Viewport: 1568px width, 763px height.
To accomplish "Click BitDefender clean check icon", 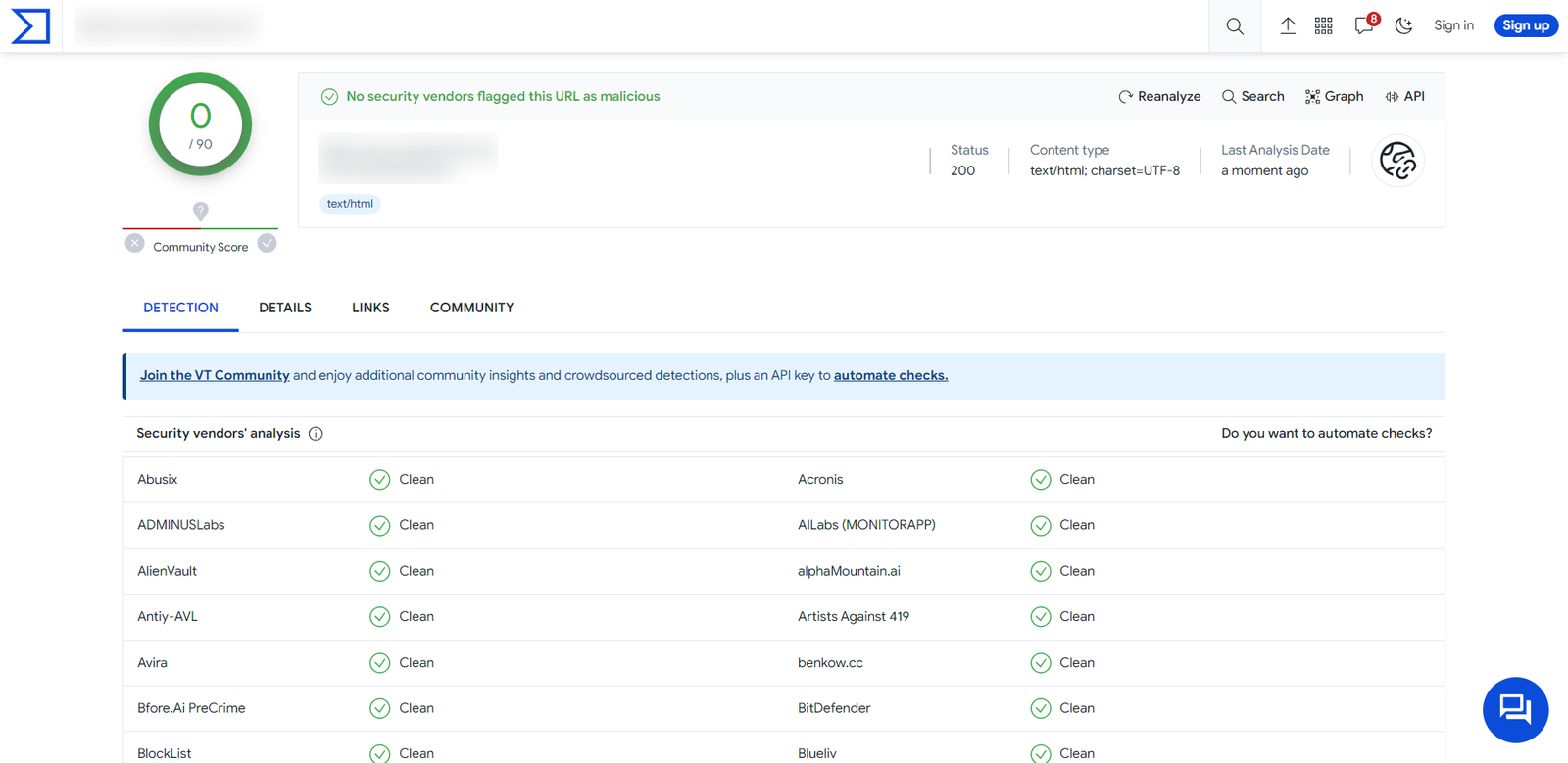I will 1040,708.
